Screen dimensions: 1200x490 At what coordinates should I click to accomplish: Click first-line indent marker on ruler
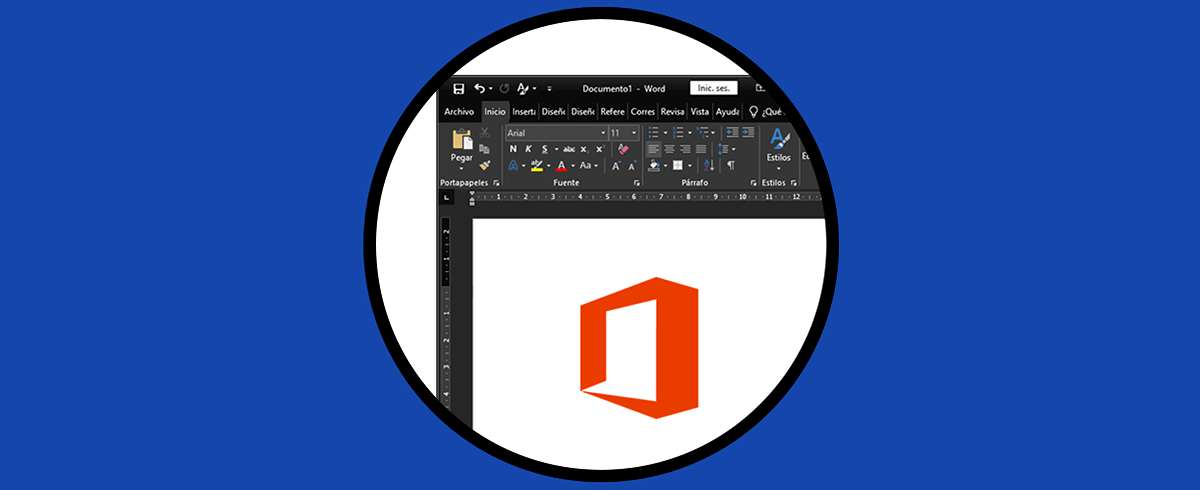[472, 193]
